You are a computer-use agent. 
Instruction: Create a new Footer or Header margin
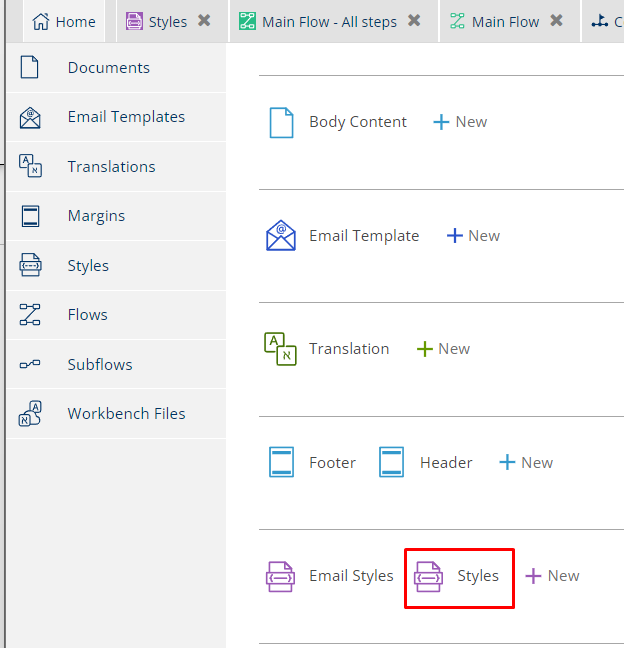526,463
